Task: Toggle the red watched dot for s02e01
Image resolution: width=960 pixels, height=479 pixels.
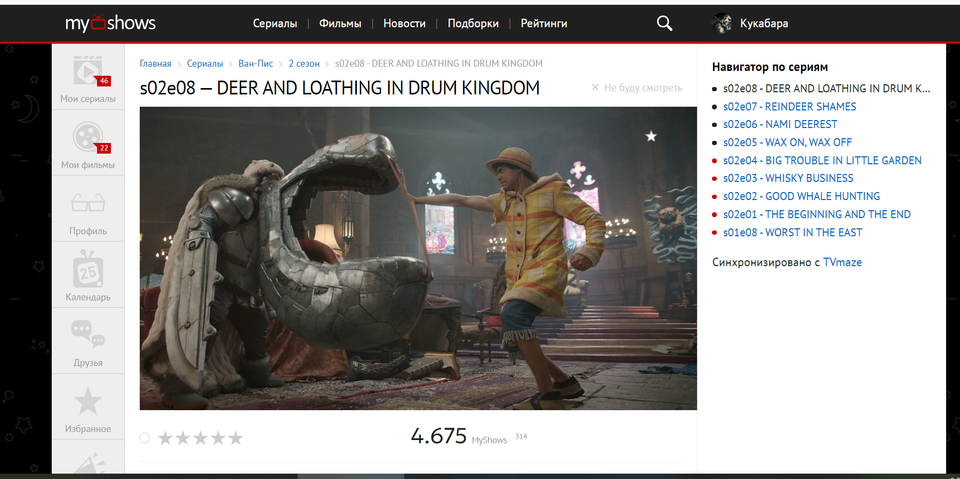Action: click(x=714, y=214)
